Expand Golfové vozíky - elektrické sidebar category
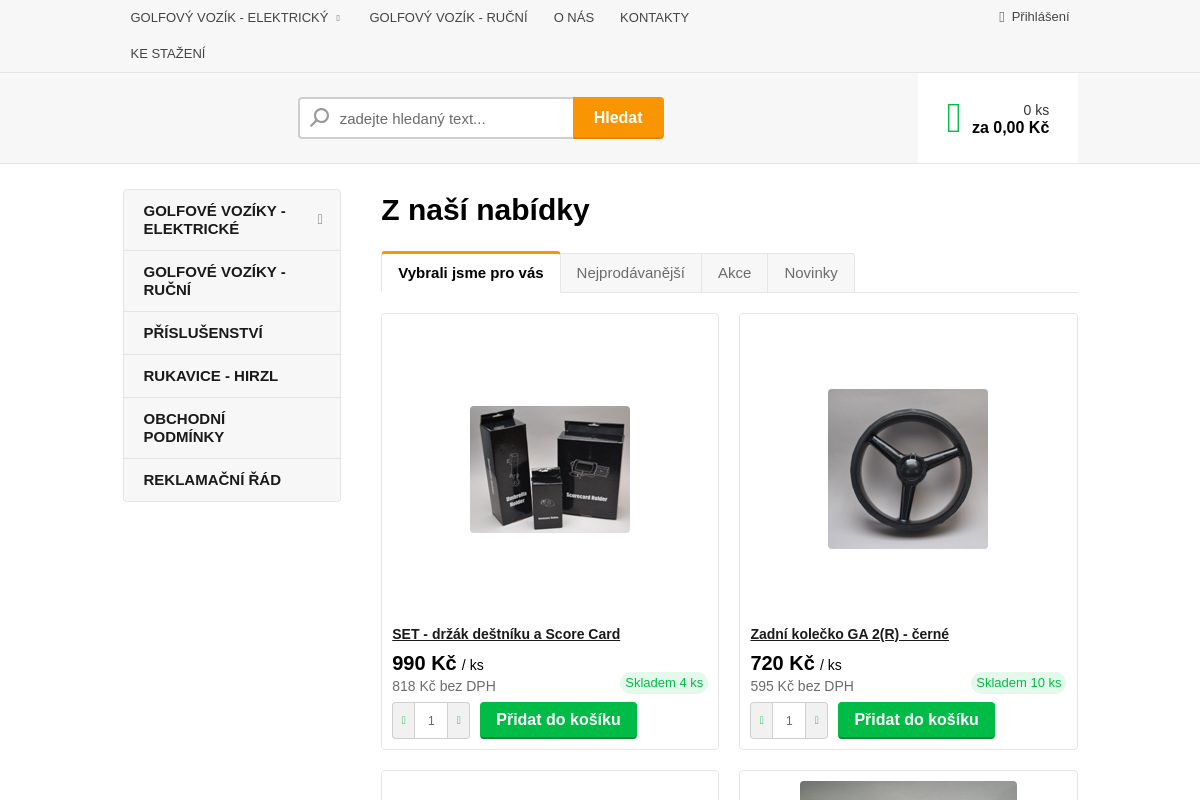Image resolution: width=1200 pixels, height=800 pixels. tap(320, 219)
